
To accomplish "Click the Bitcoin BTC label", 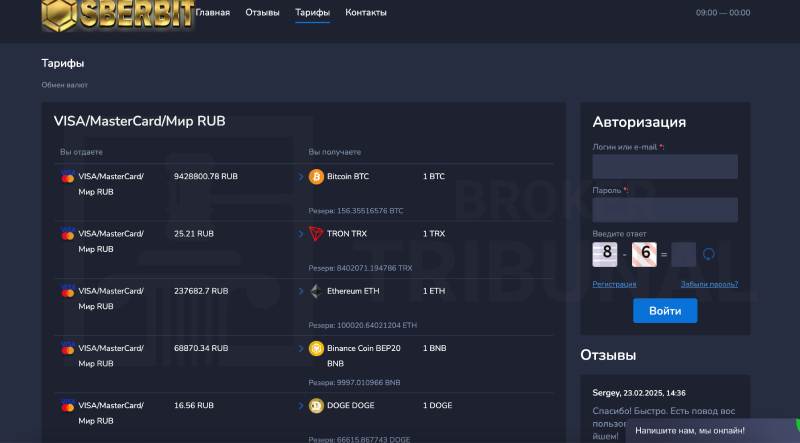I will tap(348, 177).
